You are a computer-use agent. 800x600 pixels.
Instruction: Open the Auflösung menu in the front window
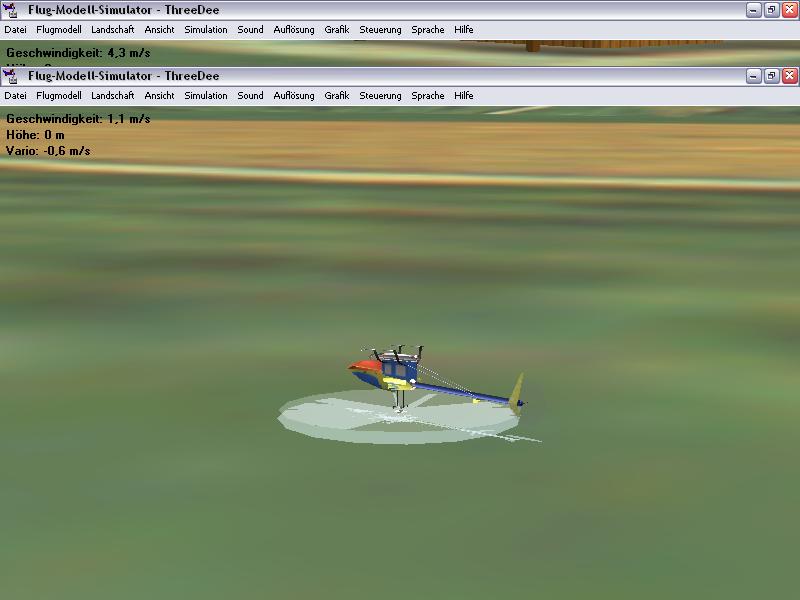click(x=294, y=96)
